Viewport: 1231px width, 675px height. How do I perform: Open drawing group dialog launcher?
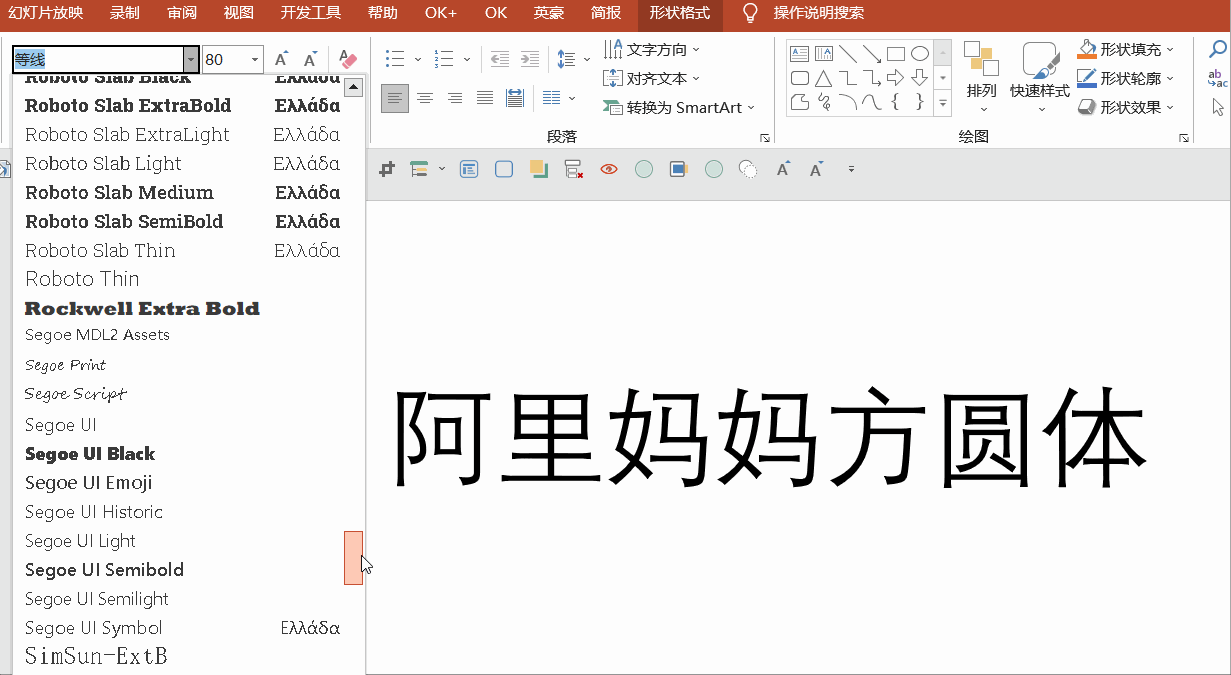(1184, 138)
